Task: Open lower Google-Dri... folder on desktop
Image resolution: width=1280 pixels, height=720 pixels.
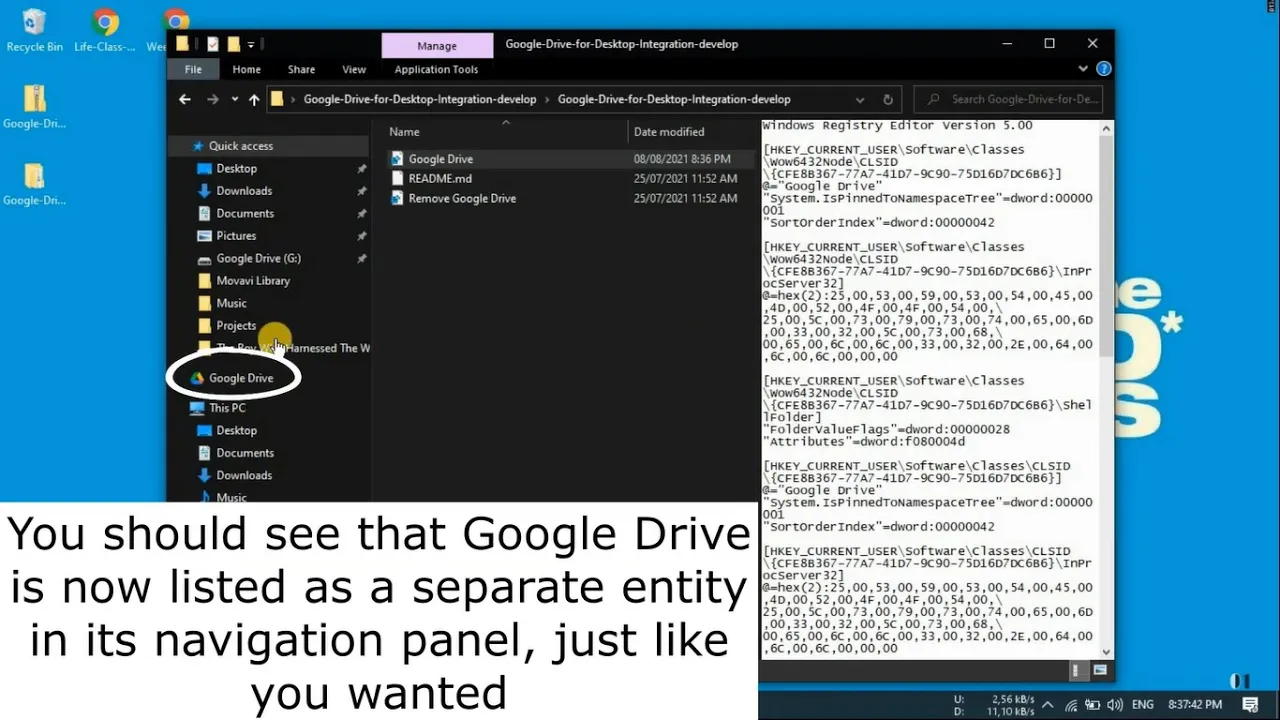Action: click(x=34, y=184)
